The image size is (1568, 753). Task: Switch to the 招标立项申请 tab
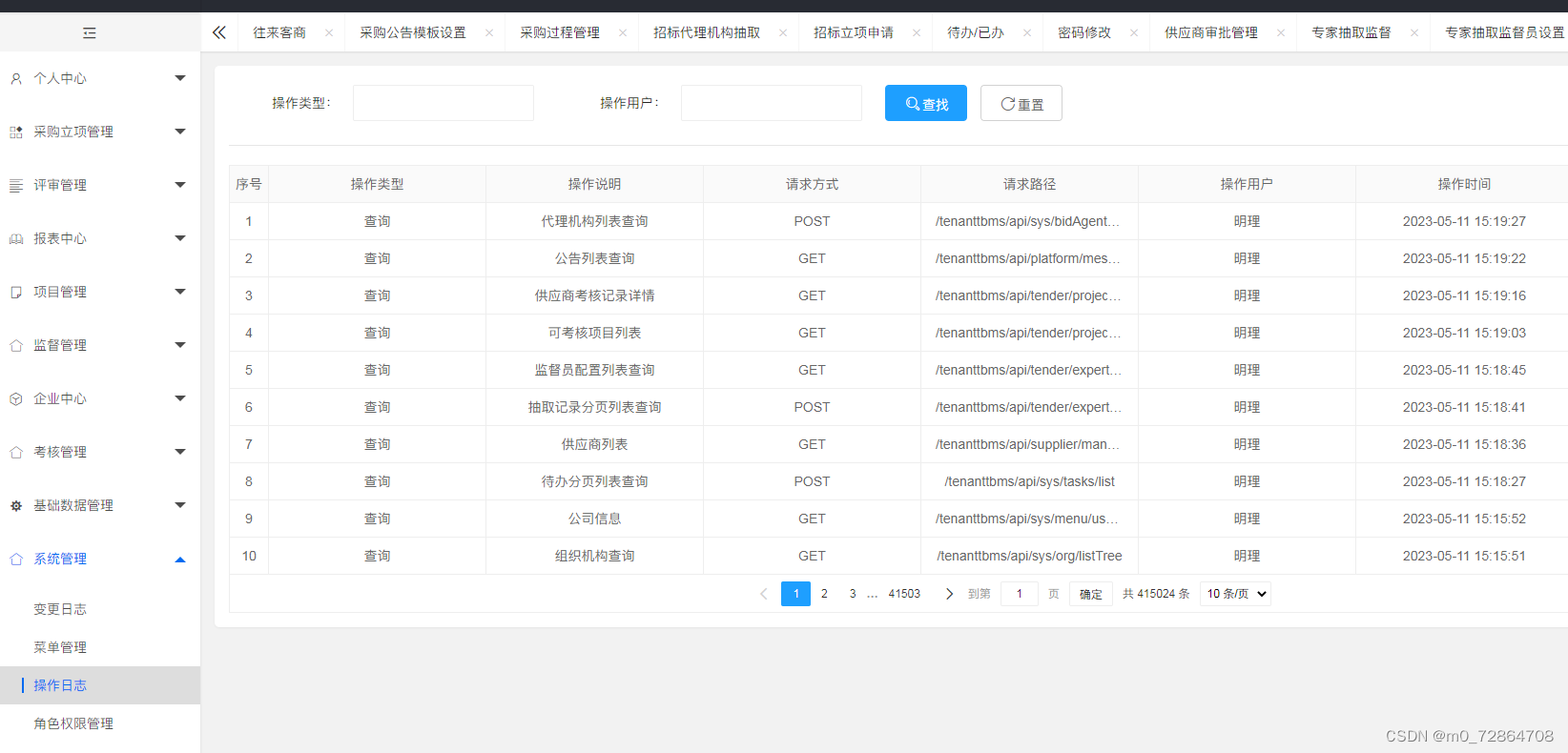point(854,32)
